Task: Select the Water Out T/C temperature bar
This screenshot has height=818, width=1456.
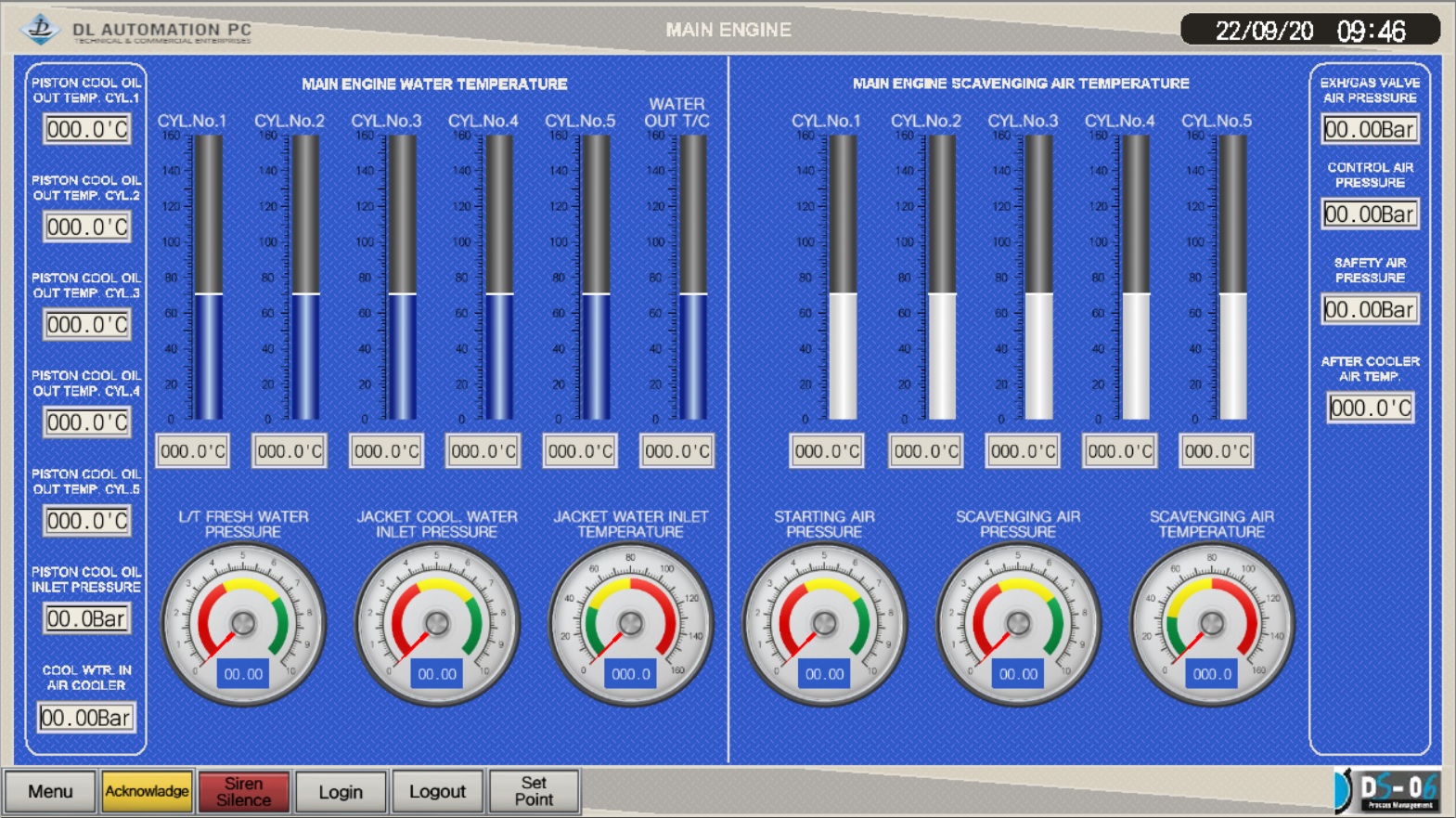Action: click(692, 278)
